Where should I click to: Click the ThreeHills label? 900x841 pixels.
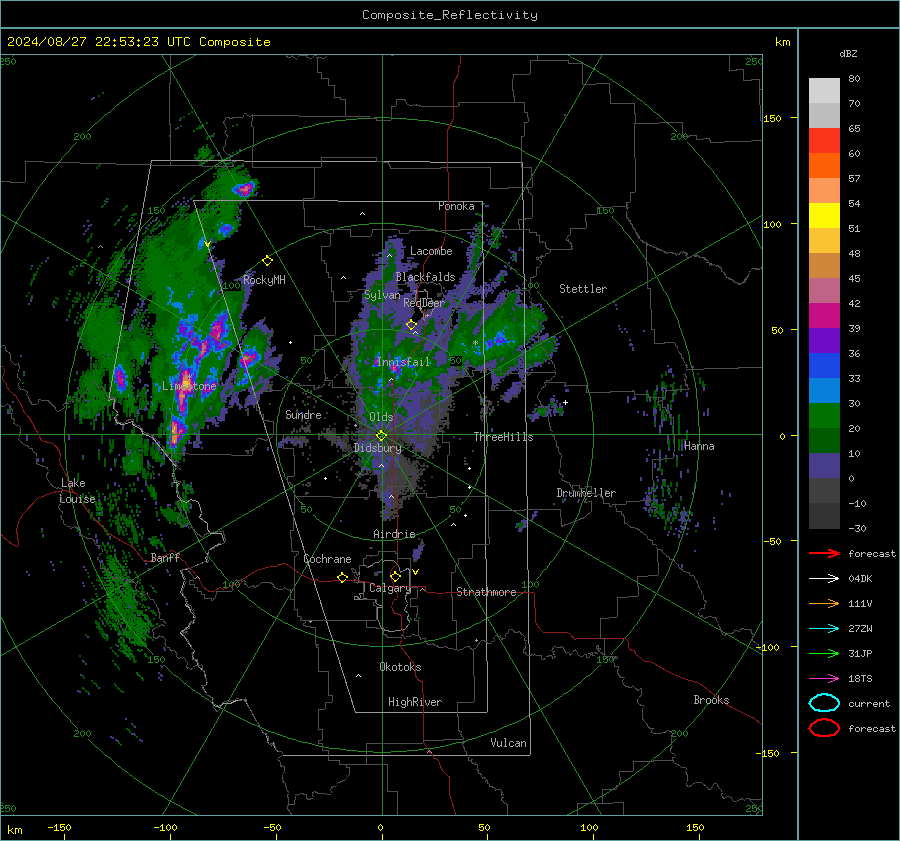coord(503,437)
